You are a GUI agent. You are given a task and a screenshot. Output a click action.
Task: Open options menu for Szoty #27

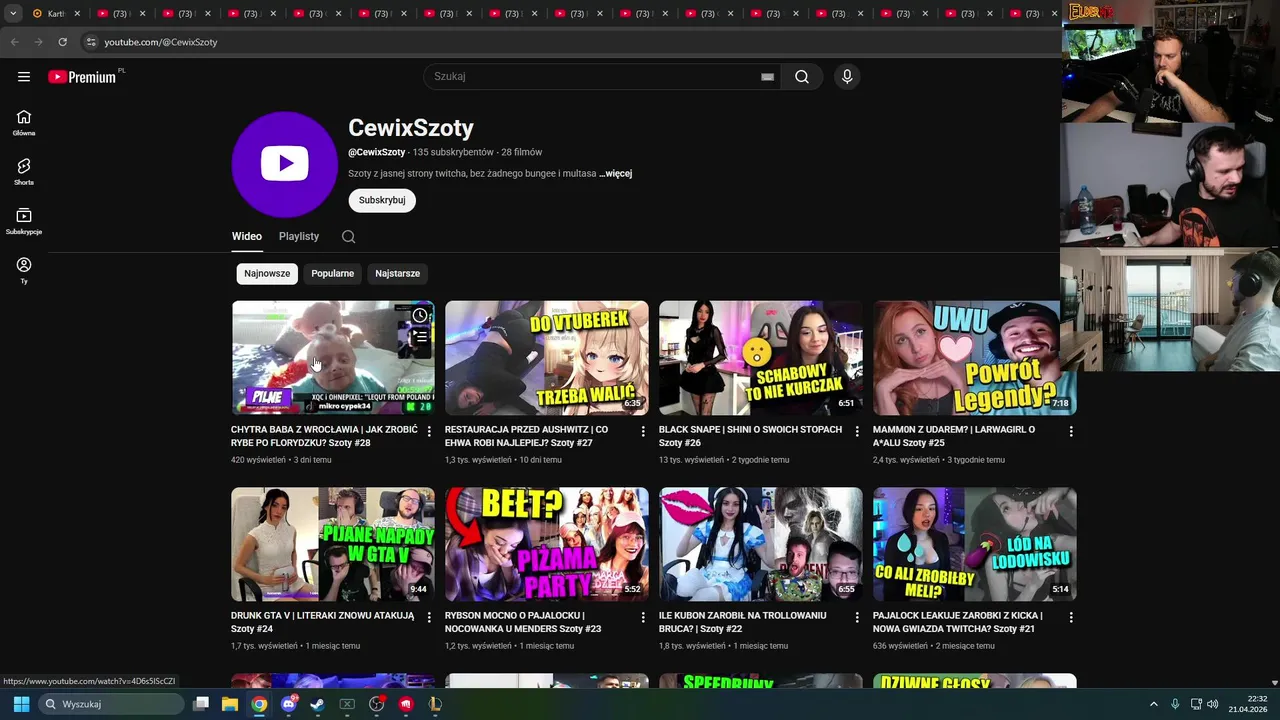point(643,431)
